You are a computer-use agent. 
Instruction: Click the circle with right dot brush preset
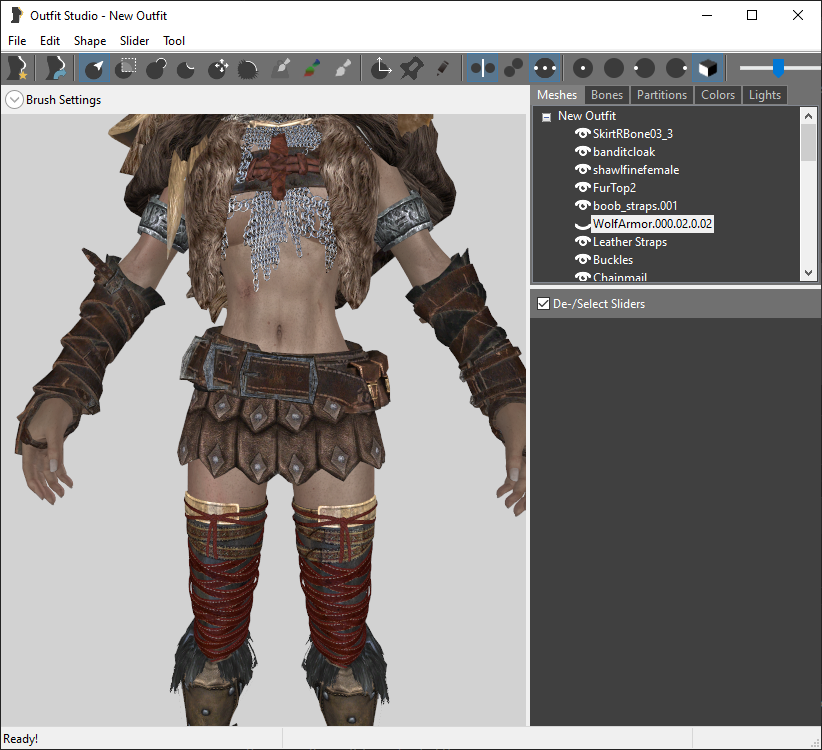[x=676, y=68]
